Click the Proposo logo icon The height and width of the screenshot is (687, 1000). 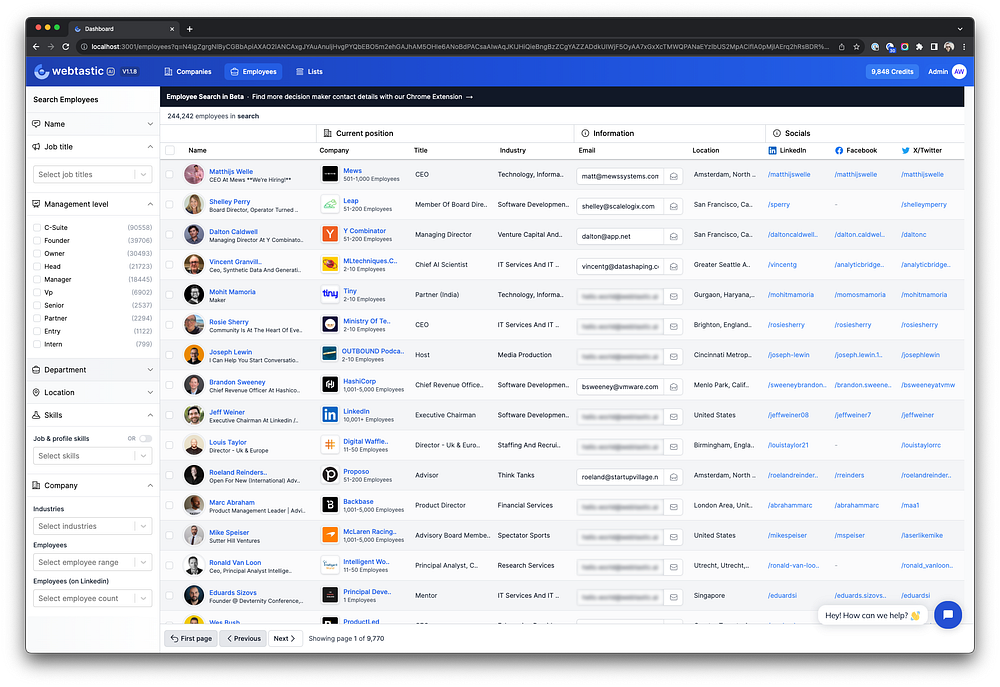tap(330, 475)
